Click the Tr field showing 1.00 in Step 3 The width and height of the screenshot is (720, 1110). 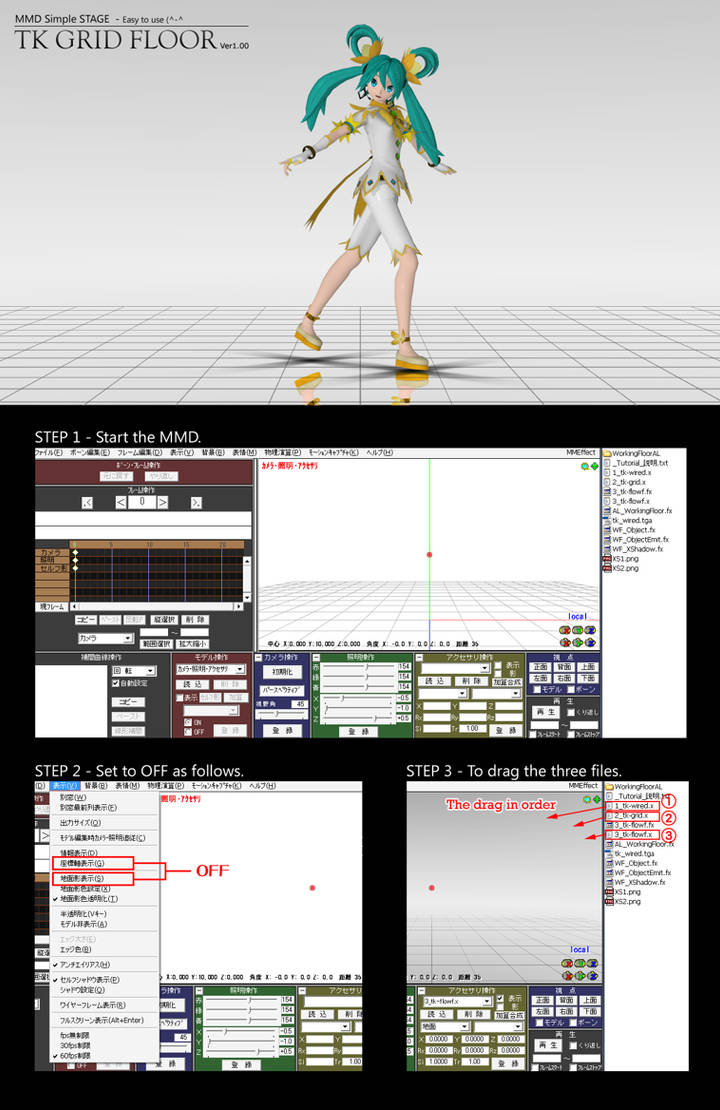(x=475, y=1062)
